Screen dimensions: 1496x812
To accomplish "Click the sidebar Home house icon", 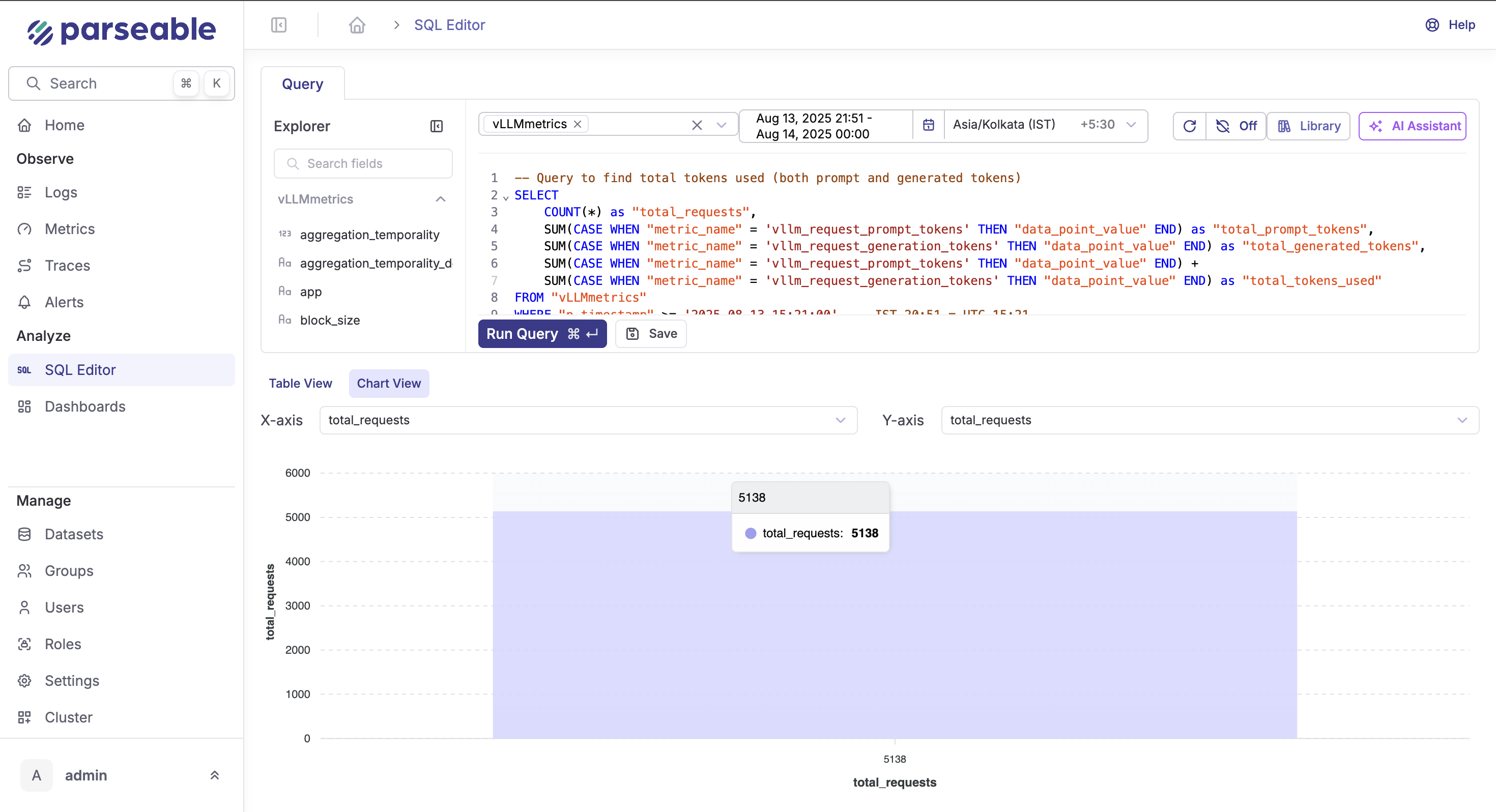I will point(24,126).
